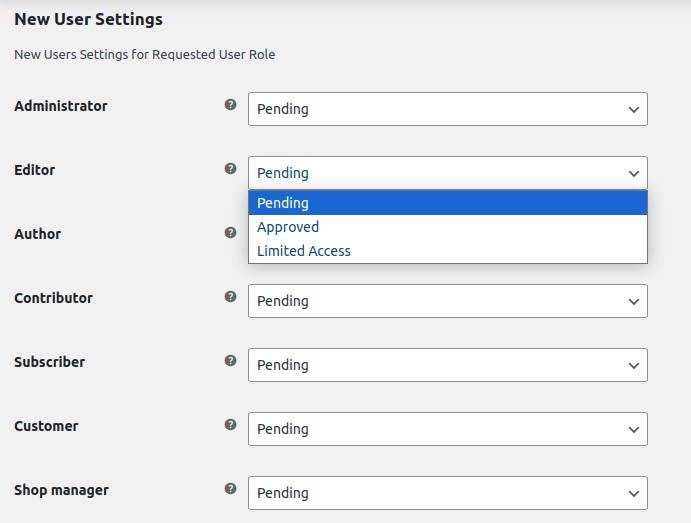The width and height of the screenshot is (691, 523).
Task: Click the Shop manager dropdown chevron arrow
Action: (634, 493)
